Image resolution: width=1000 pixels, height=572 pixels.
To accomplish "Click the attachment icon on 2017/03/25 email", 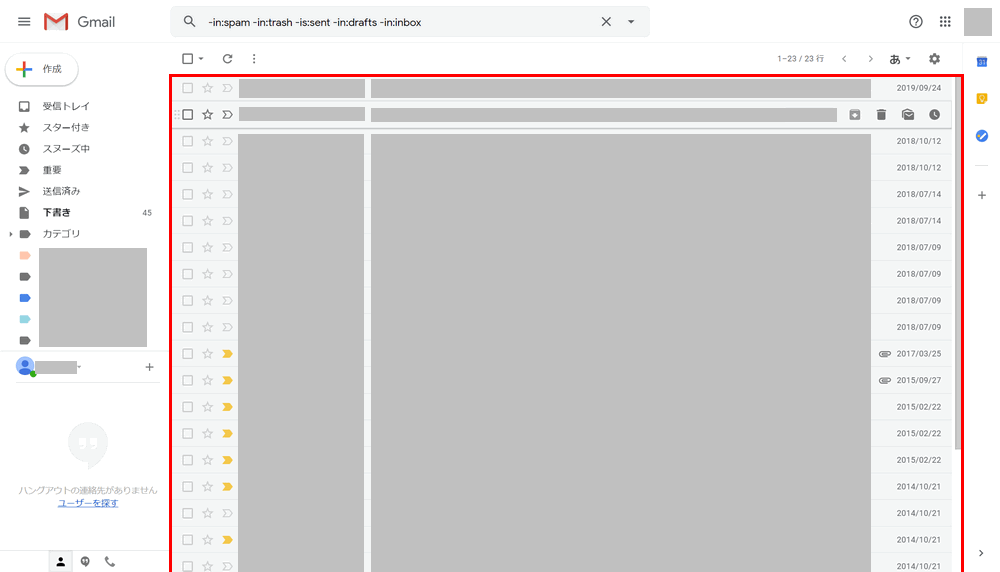I will tap(885, 354).
